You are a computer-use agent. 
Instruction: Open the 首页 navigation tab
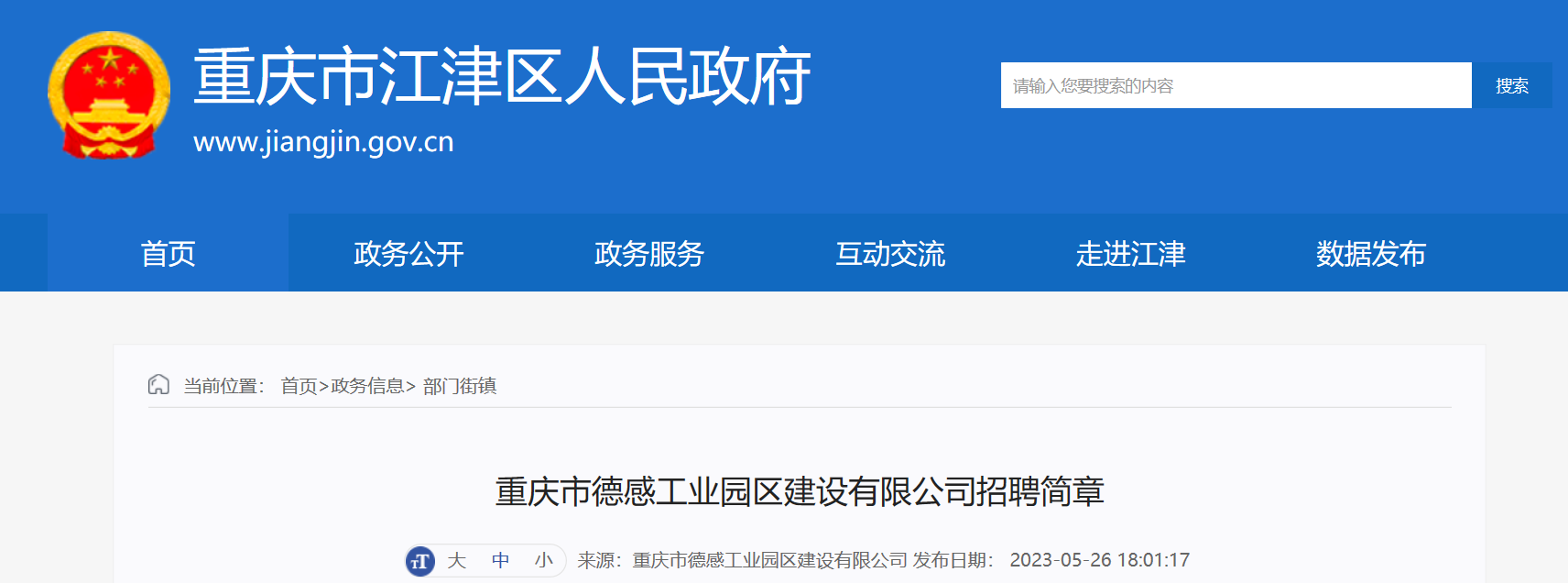coord(168,253)
